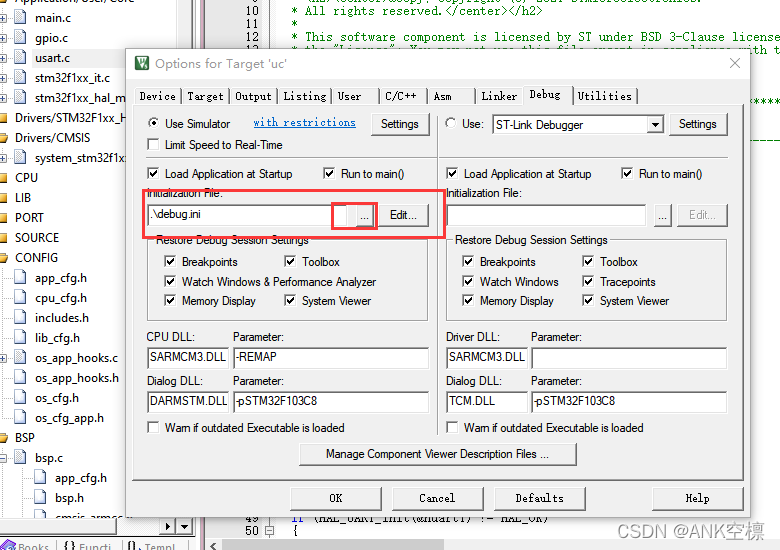Screen dimensions: 780x550
Task: Toggle simulator Load Application at Startup
Action: click(153, 173)
